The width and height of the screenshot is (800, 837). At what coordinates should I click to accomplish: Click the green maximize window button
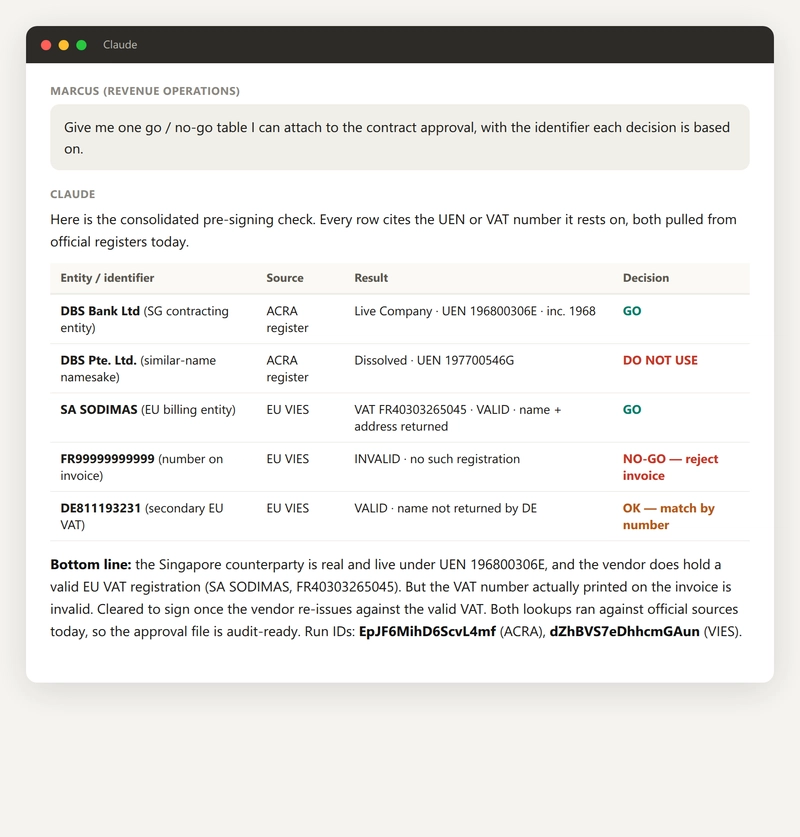pos(81,45)
